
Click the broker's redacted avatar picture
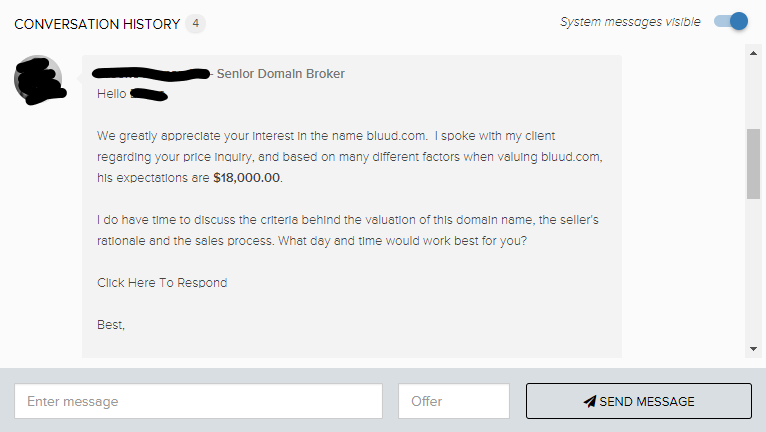39,80
